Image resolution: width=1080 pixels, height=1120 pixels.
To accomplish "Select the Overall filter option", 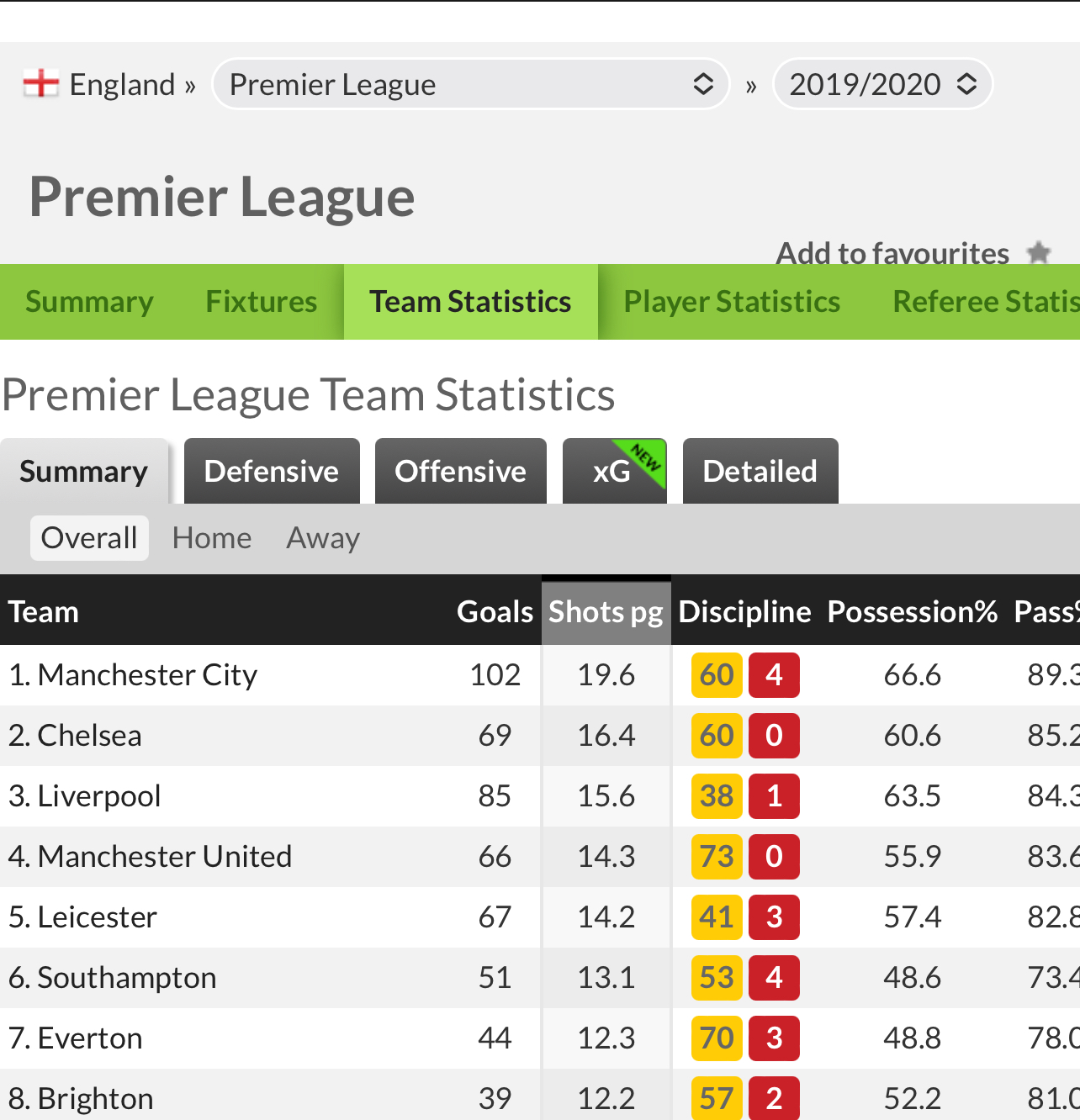I will coord(89,538).
